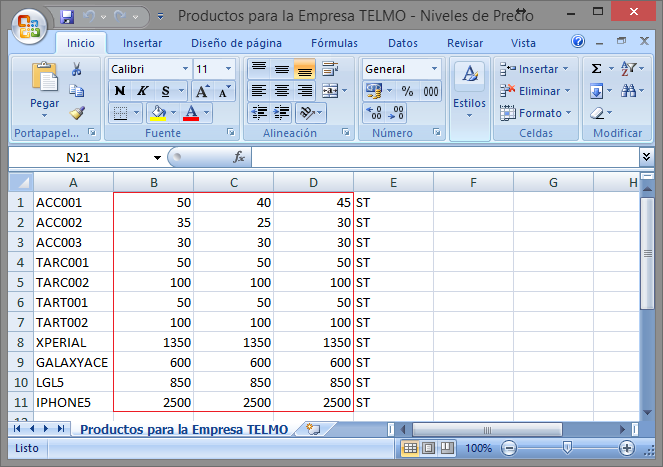Center text horizontally

pyautogui.click(x=282, y=91)
